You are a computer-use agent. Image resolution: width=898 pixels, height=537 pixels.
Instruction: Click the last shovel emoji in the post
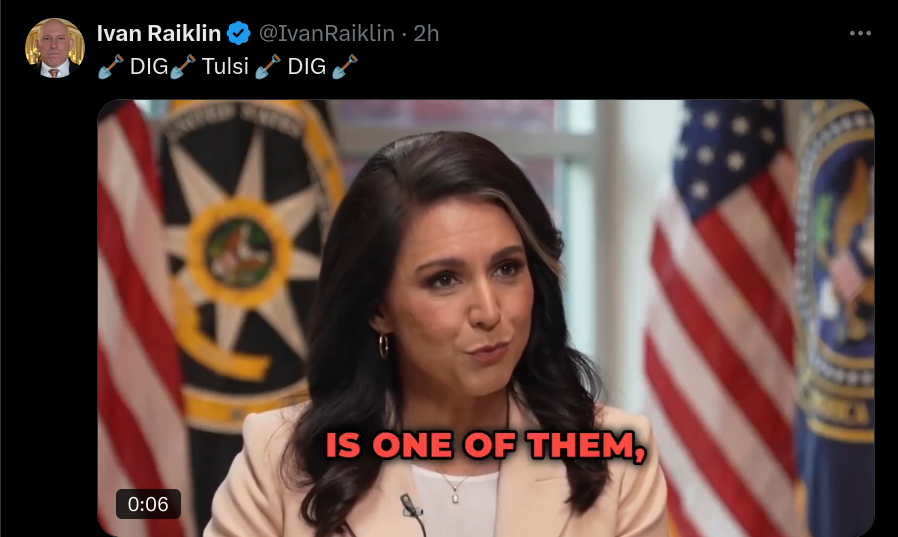tap(345, 66)
